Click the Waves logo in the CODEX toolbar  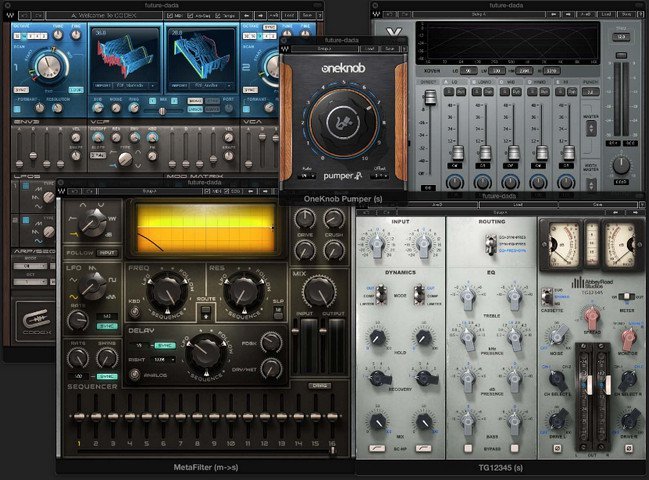pyautogui.click(x=10, y=15)
